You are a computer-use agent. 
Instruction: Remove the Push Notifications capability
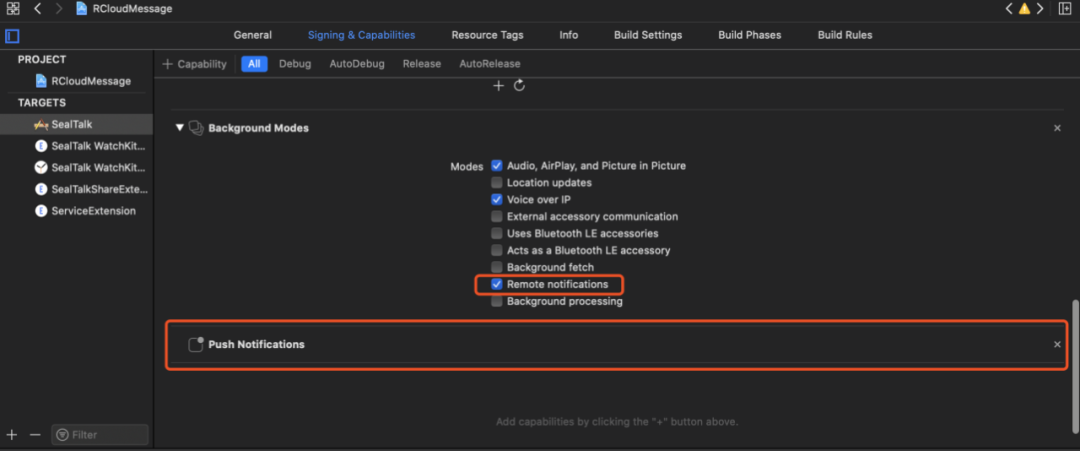tap(1057, 344)
